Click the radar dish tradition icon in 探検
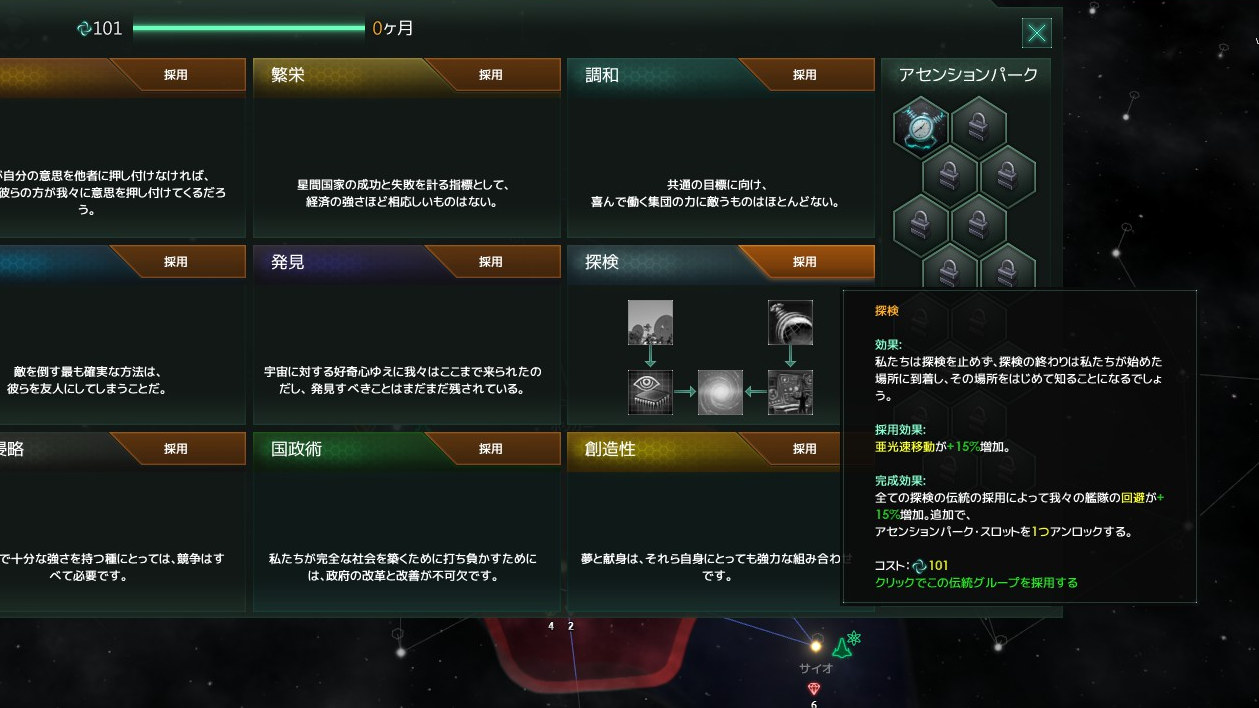This screenshot has height=708, width=1259. pos(650,322)
